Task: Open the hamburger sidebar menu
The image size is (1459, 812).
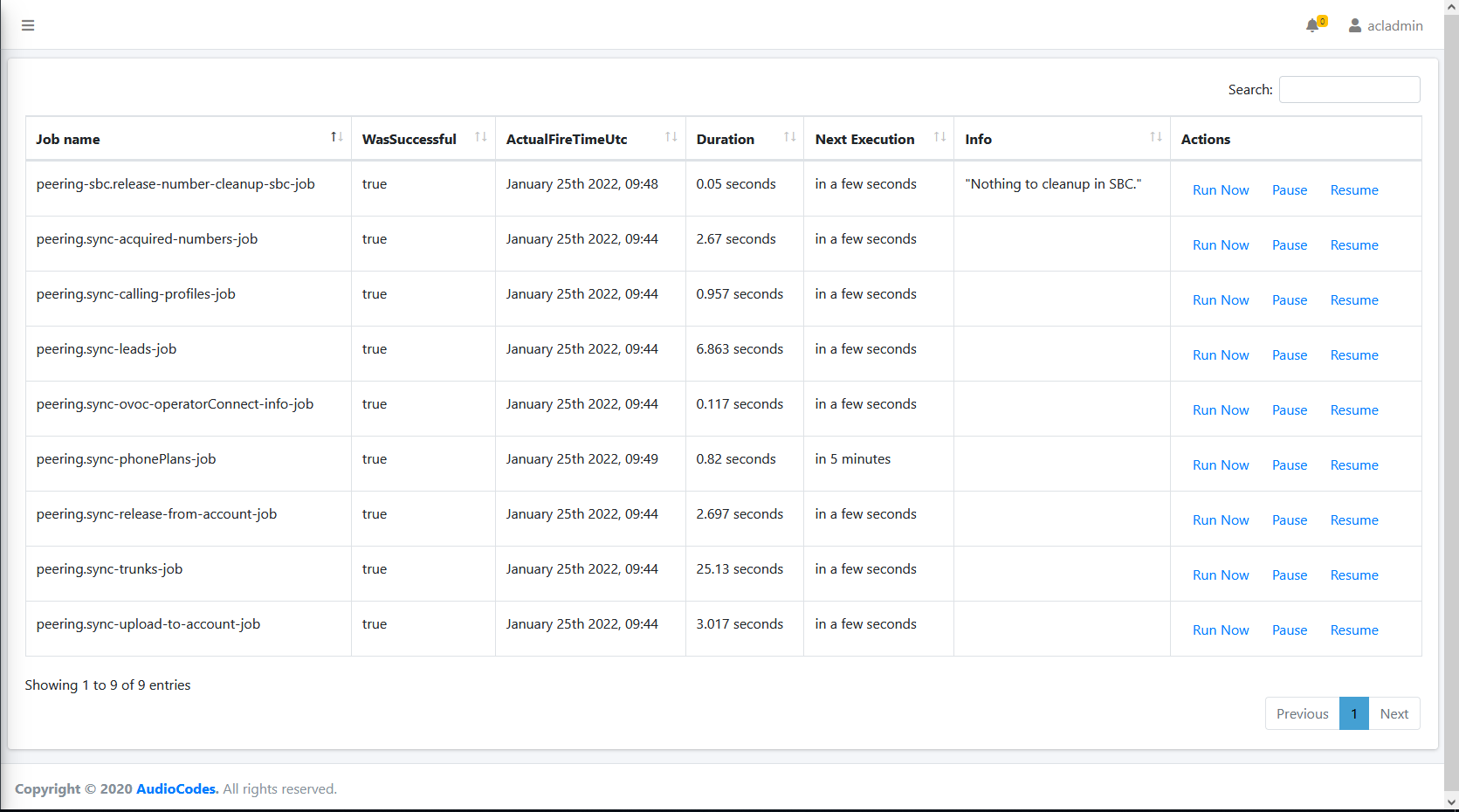Action: tap(28, 25)
